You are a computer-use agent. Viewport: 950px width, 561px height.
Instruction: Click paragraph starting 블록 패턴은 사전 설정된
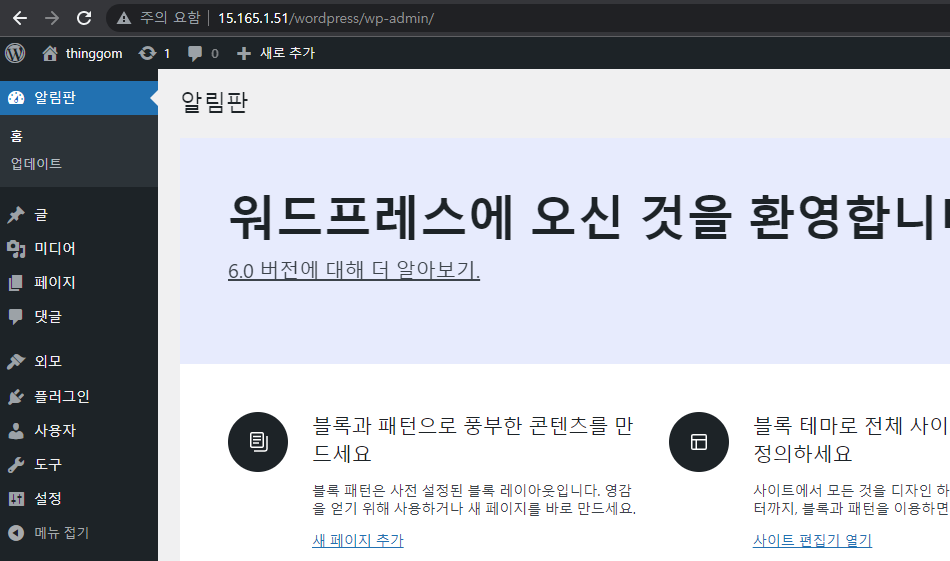point(474,499)
